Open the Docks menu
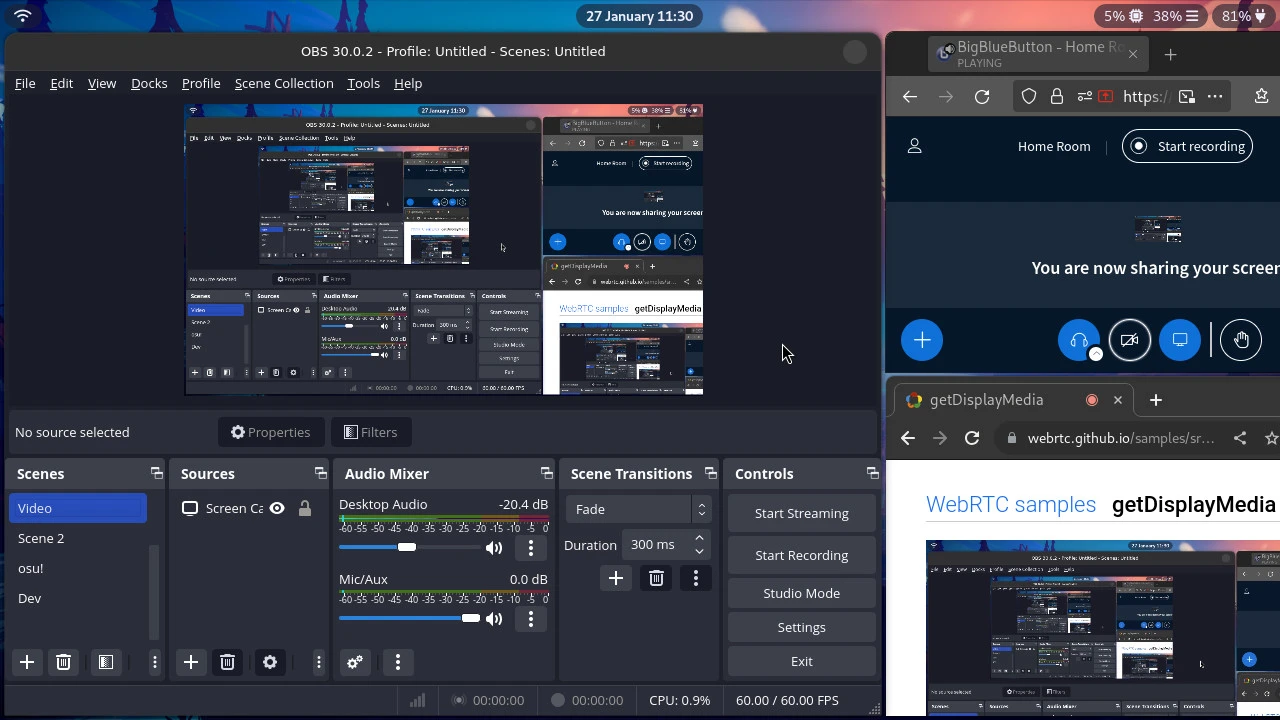 (149, 83)
